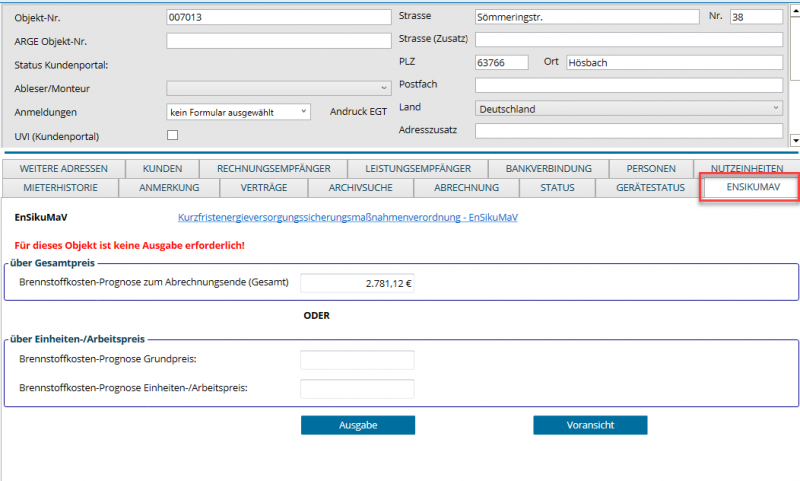Focus the Strasse (Zusatz) field
Image resolution: width=800 pixels, height=481 pixels.
(x=629, y=39)
